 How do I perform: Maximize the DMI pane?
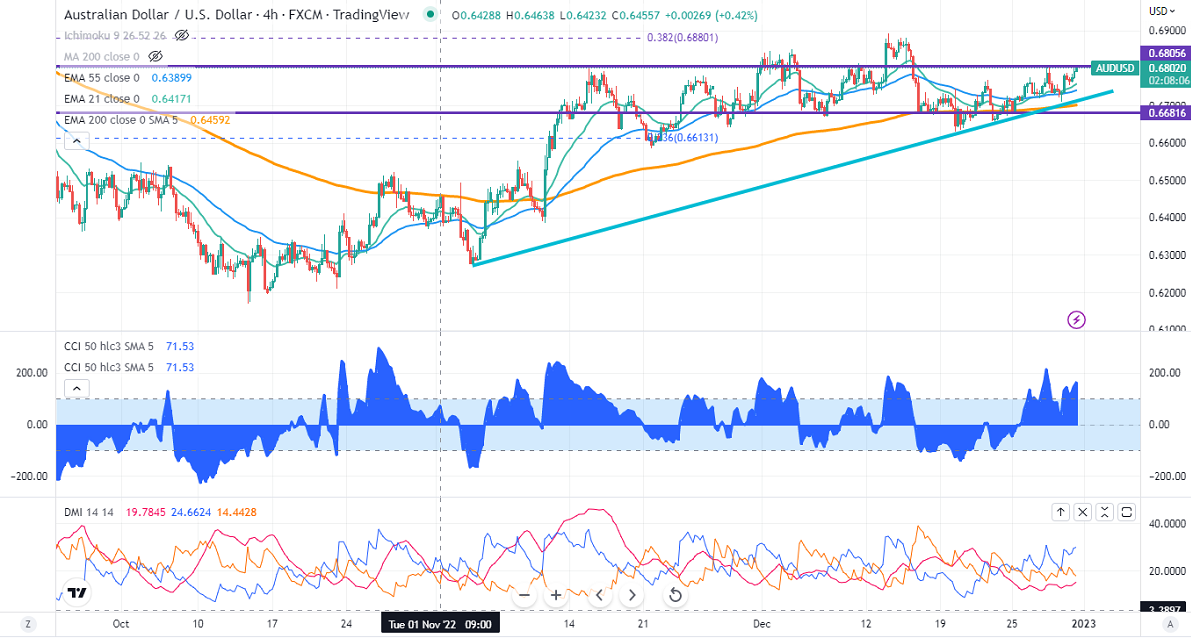(1127, 513)
